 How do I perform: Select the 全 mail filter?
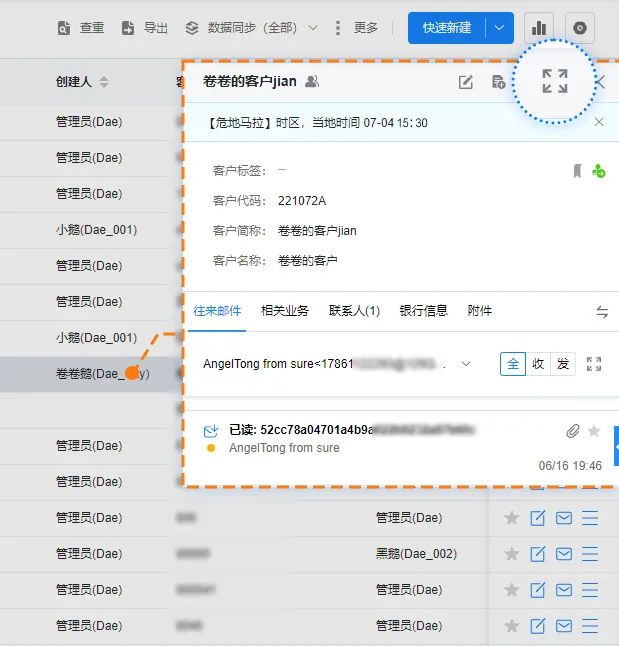(x=513, y=364)
